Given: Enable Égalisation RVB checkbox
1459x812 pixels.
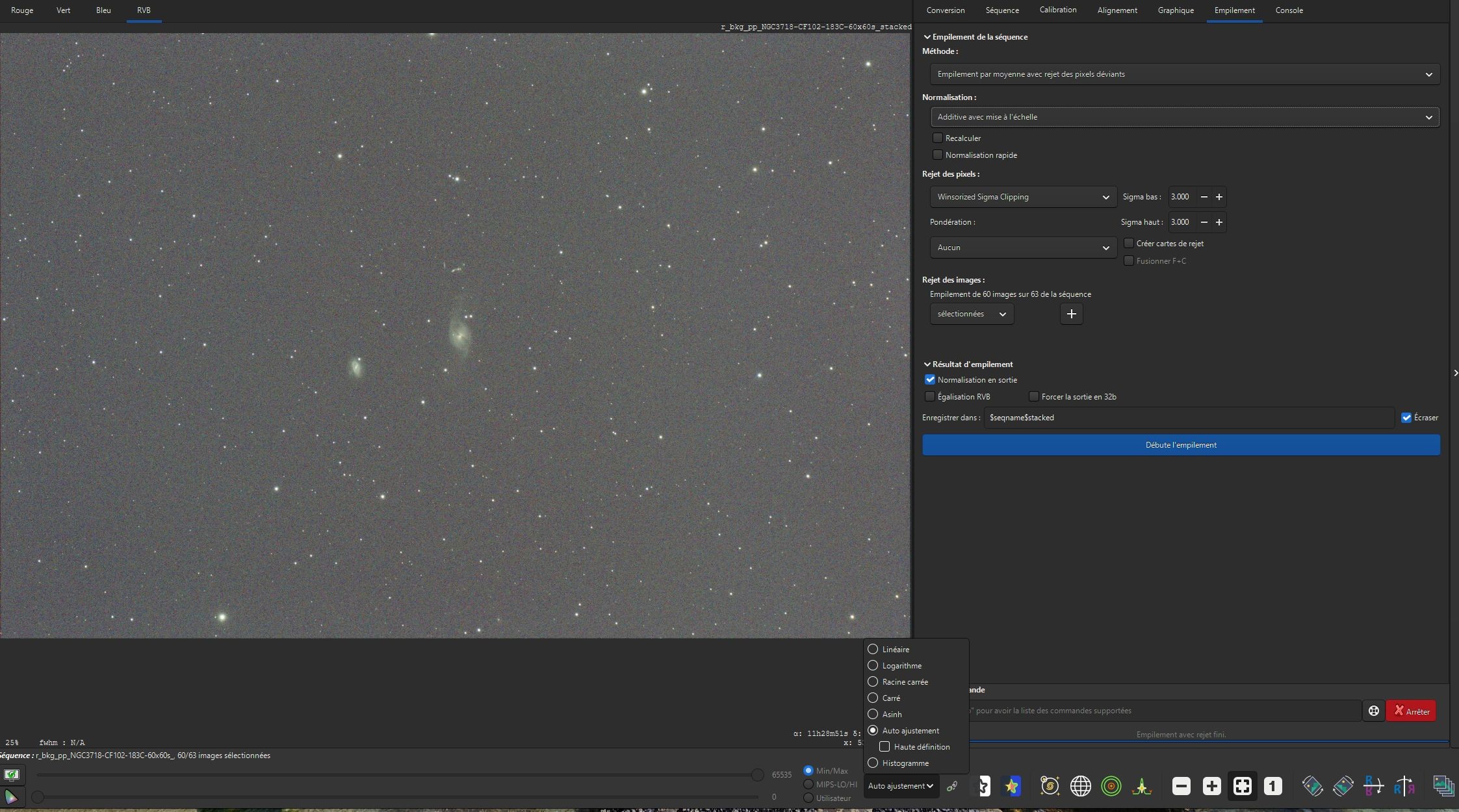Looking at the screenshot, I should 930,396.
